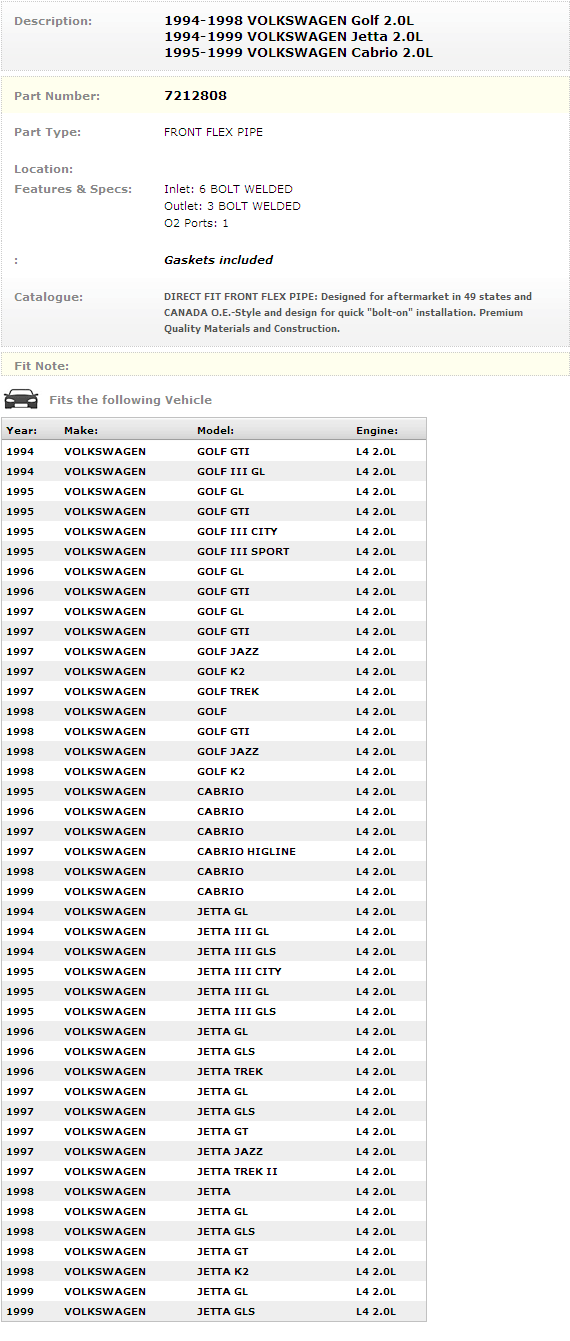Click the Engine column header

[377, 431]
